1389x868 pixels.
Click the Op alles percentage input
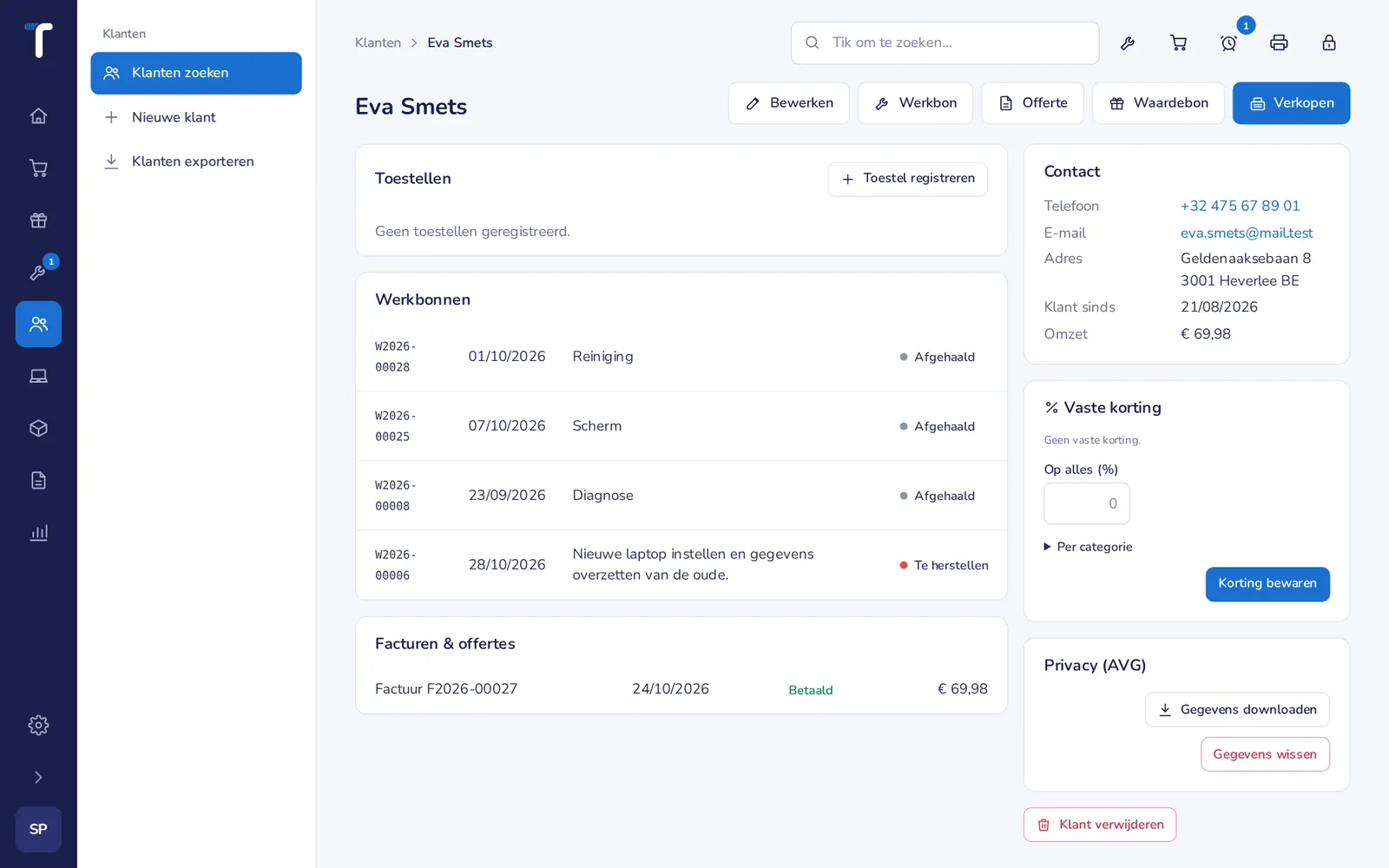point(1087,503)
